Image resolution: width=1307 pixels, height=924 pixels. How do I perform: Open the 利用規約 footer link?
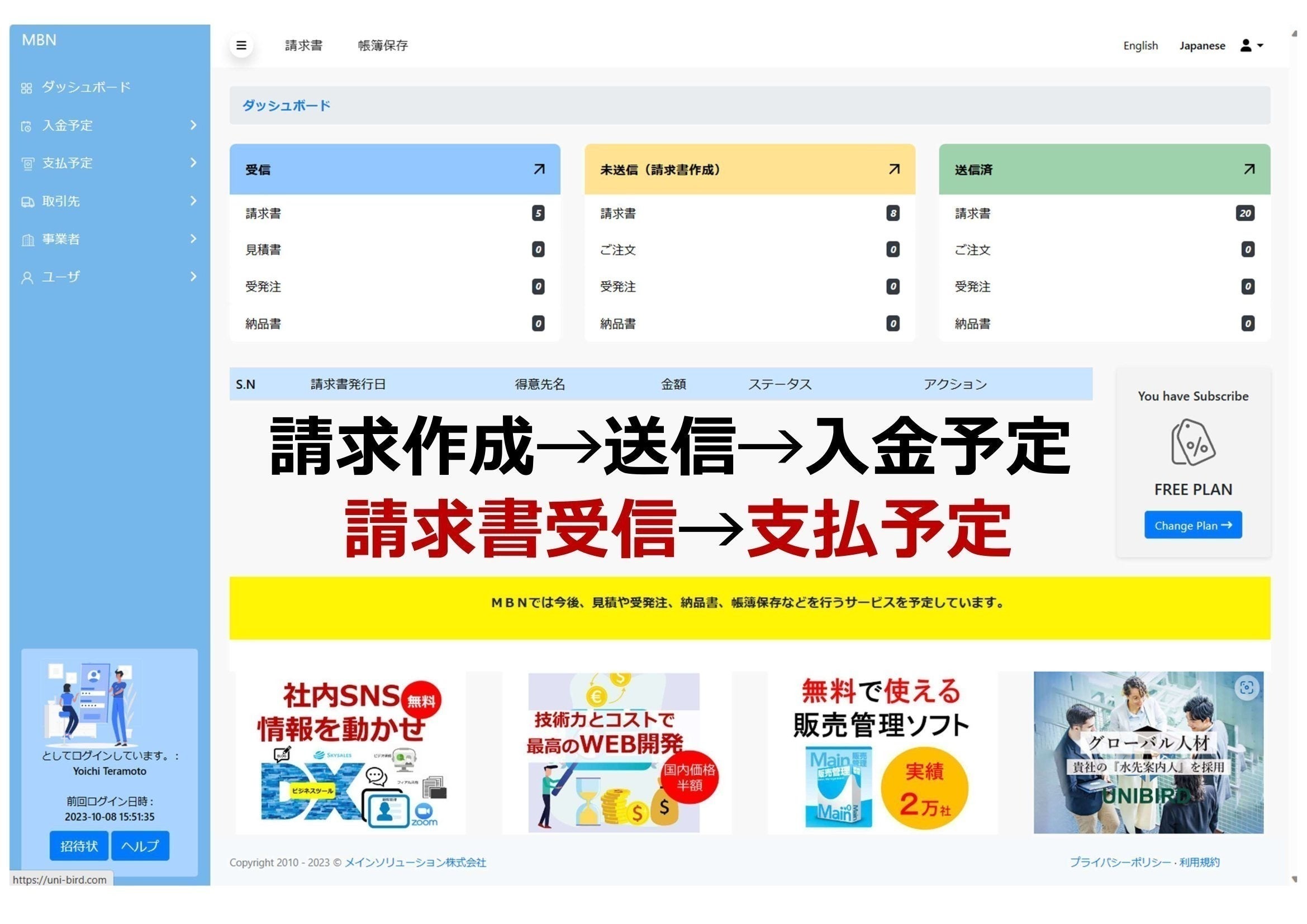click(1199, 863)
